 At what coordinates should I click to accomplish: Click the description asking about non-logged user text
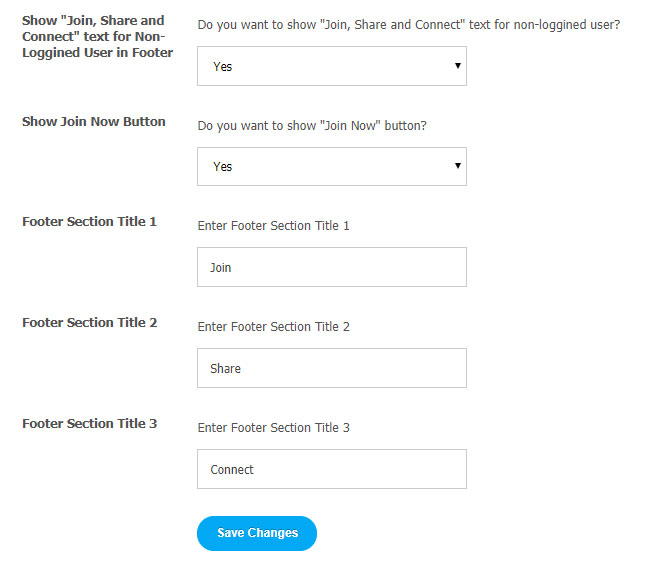409,24
